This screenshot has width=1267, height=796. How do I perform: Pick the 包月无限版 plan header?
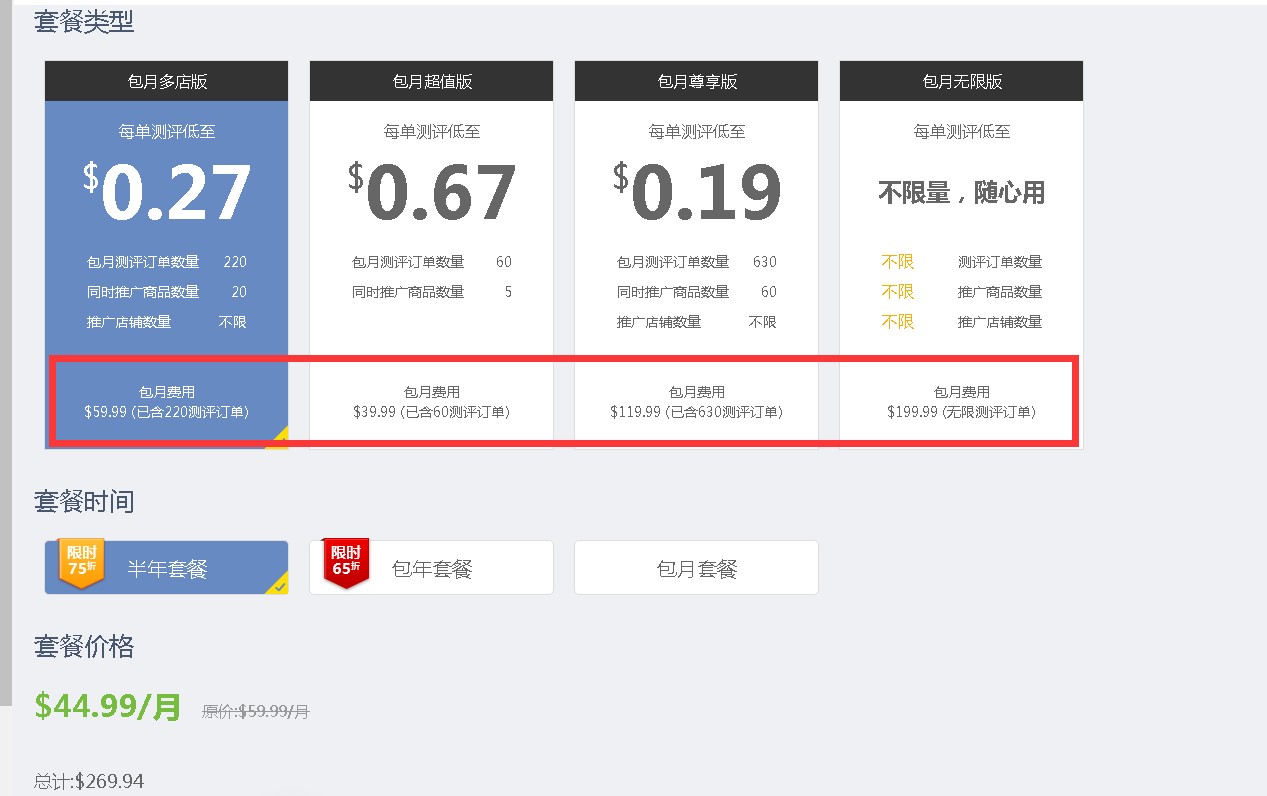pyautogui.click(x=961, y=82)
